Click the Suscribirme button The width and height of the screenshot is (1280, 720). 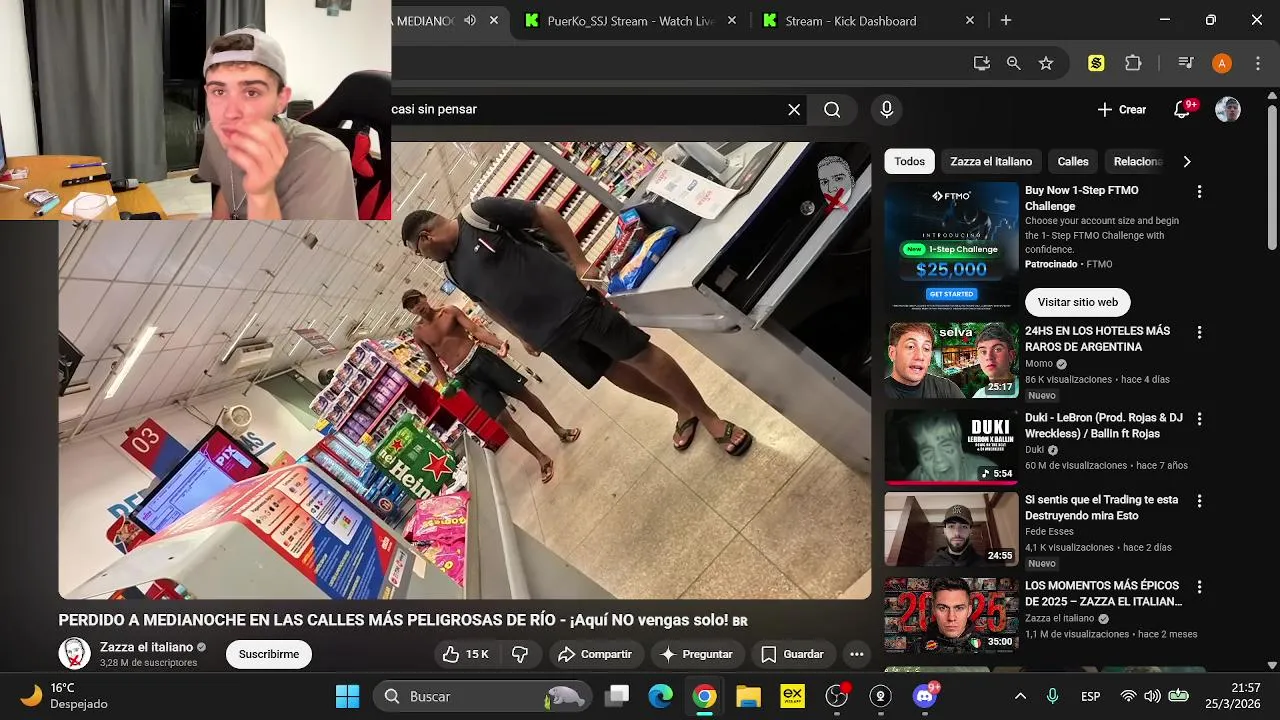(269, 654)
